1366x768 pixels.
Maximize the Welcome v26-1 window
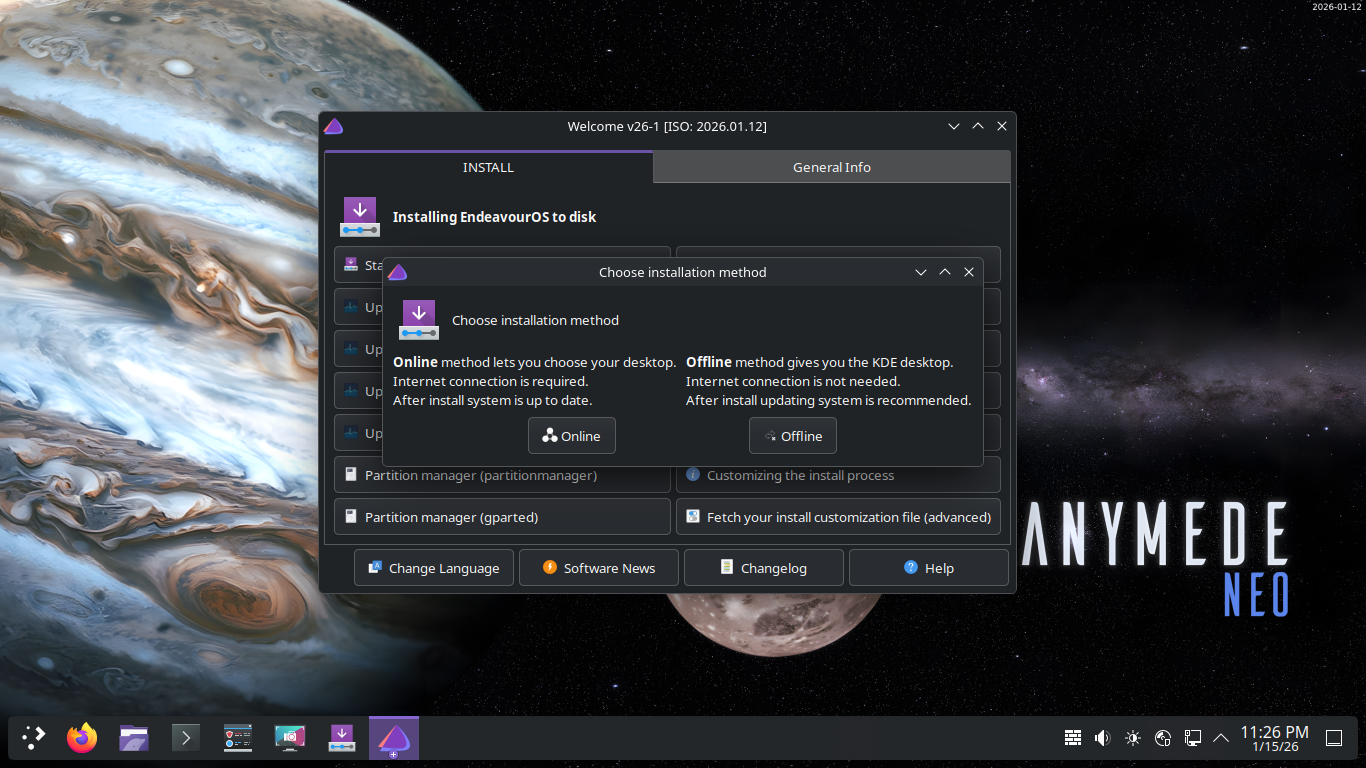[x=978, y=126]
